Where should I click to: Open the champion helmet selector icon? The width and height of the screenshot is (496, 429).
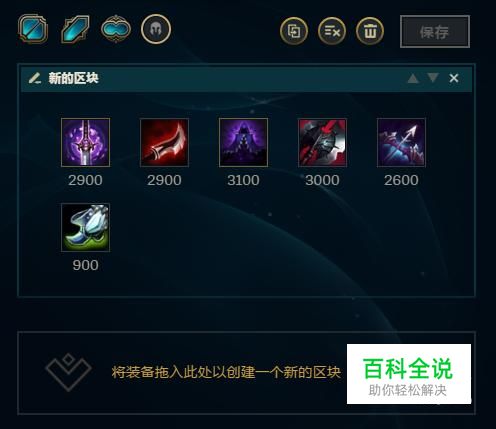(x=156, y=29)
